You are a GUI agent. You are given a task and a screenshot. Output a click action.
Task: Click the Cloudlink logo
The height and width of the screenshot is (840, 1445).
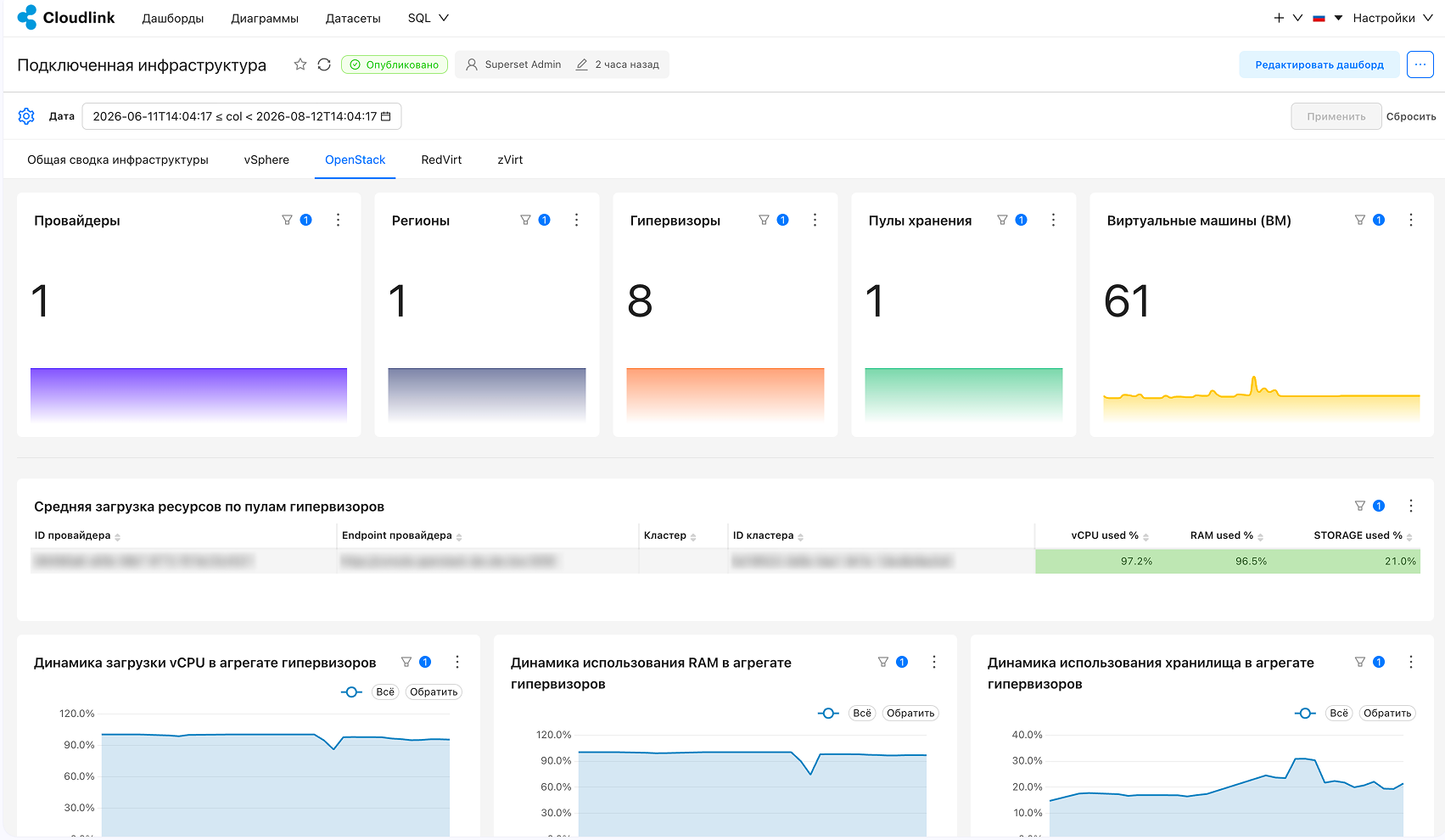click(66, 17)
